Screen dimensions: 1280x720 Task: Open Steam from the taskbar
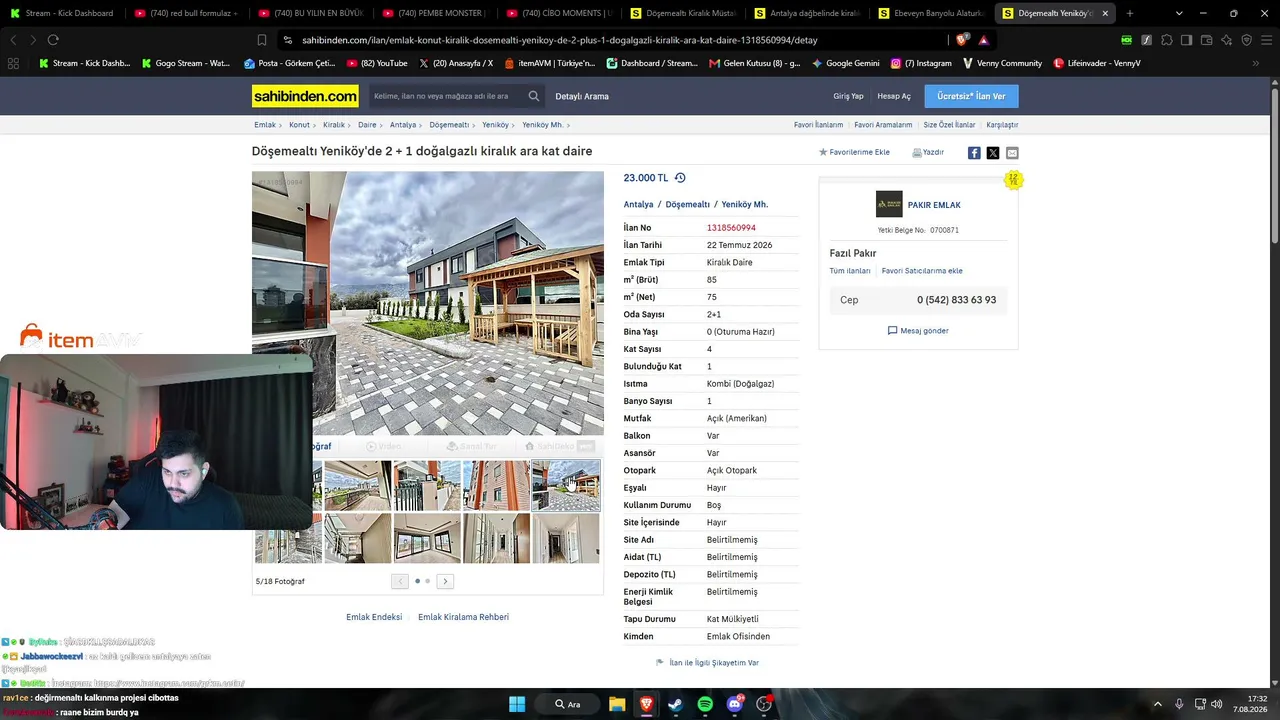(x=675, y=704)
